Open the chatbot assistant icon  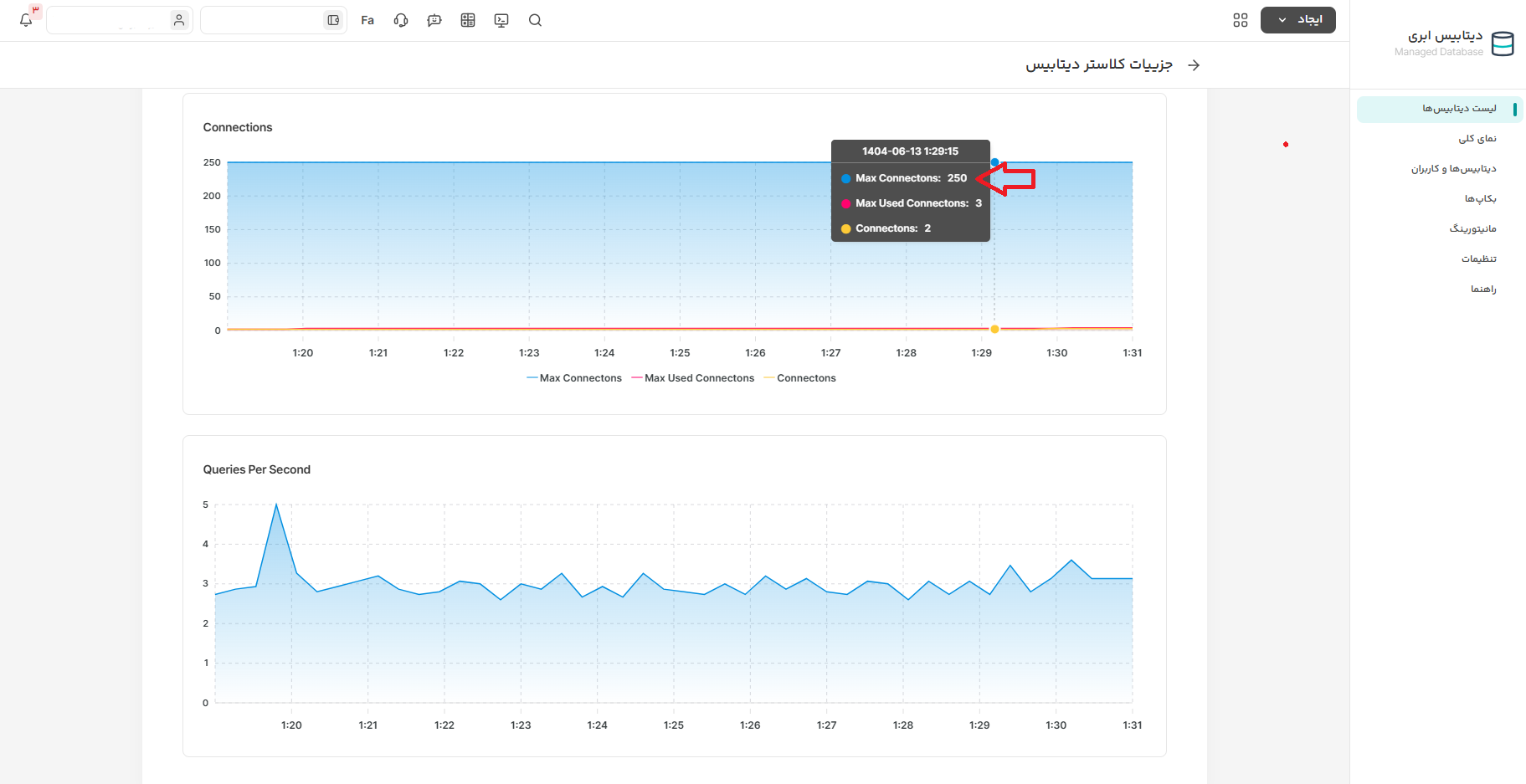coord(434,20)
